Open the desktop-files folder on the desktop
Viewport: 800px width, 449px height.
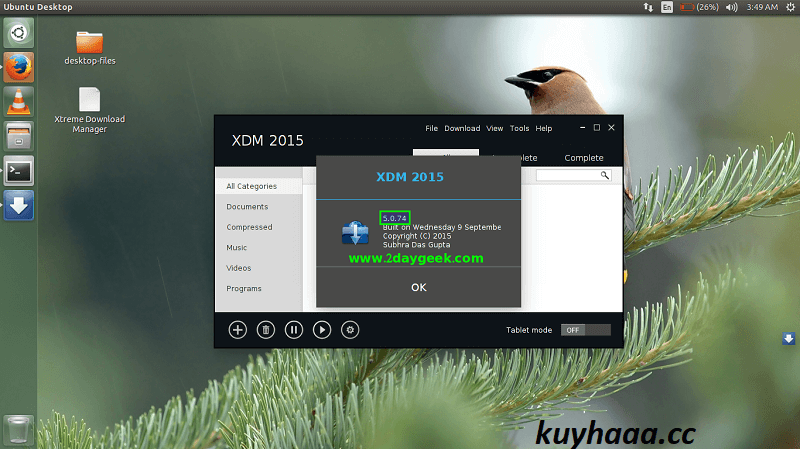click(x=90, y=48)
